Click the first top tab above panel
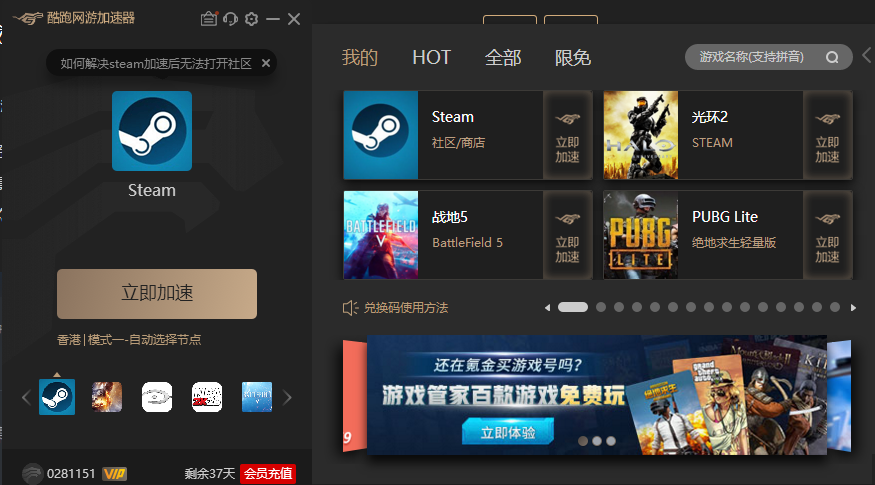Viewport: 875px width, 485px height. (510, 20)
